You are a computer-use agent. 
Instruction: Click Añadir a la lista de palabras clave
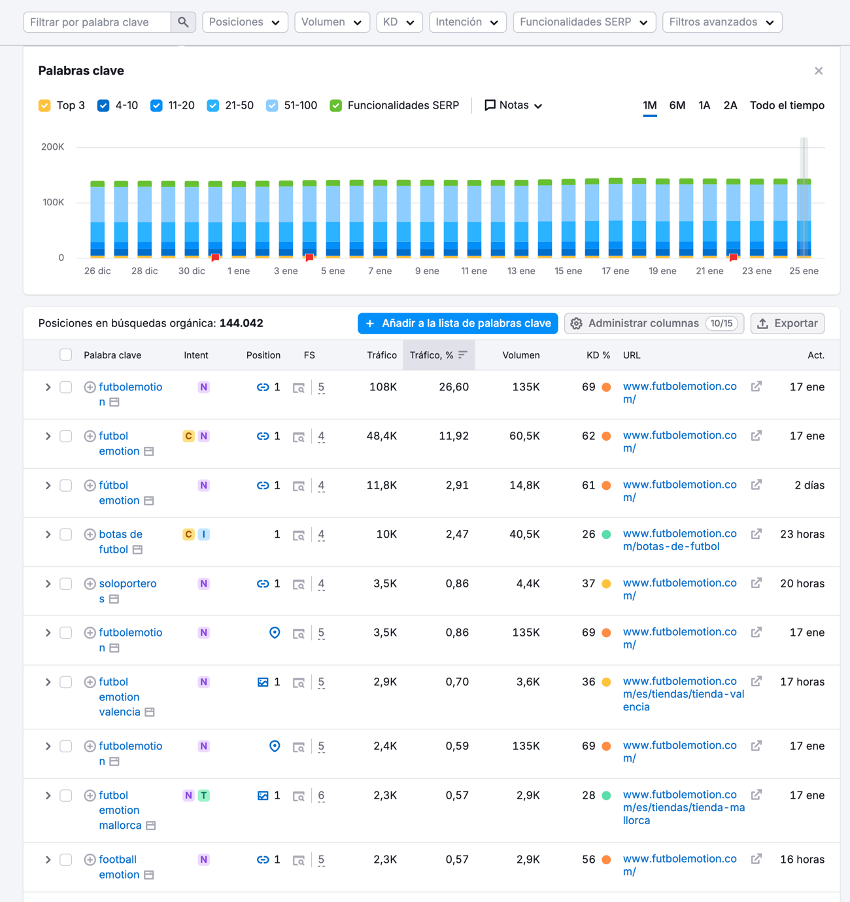pos(457,323)
